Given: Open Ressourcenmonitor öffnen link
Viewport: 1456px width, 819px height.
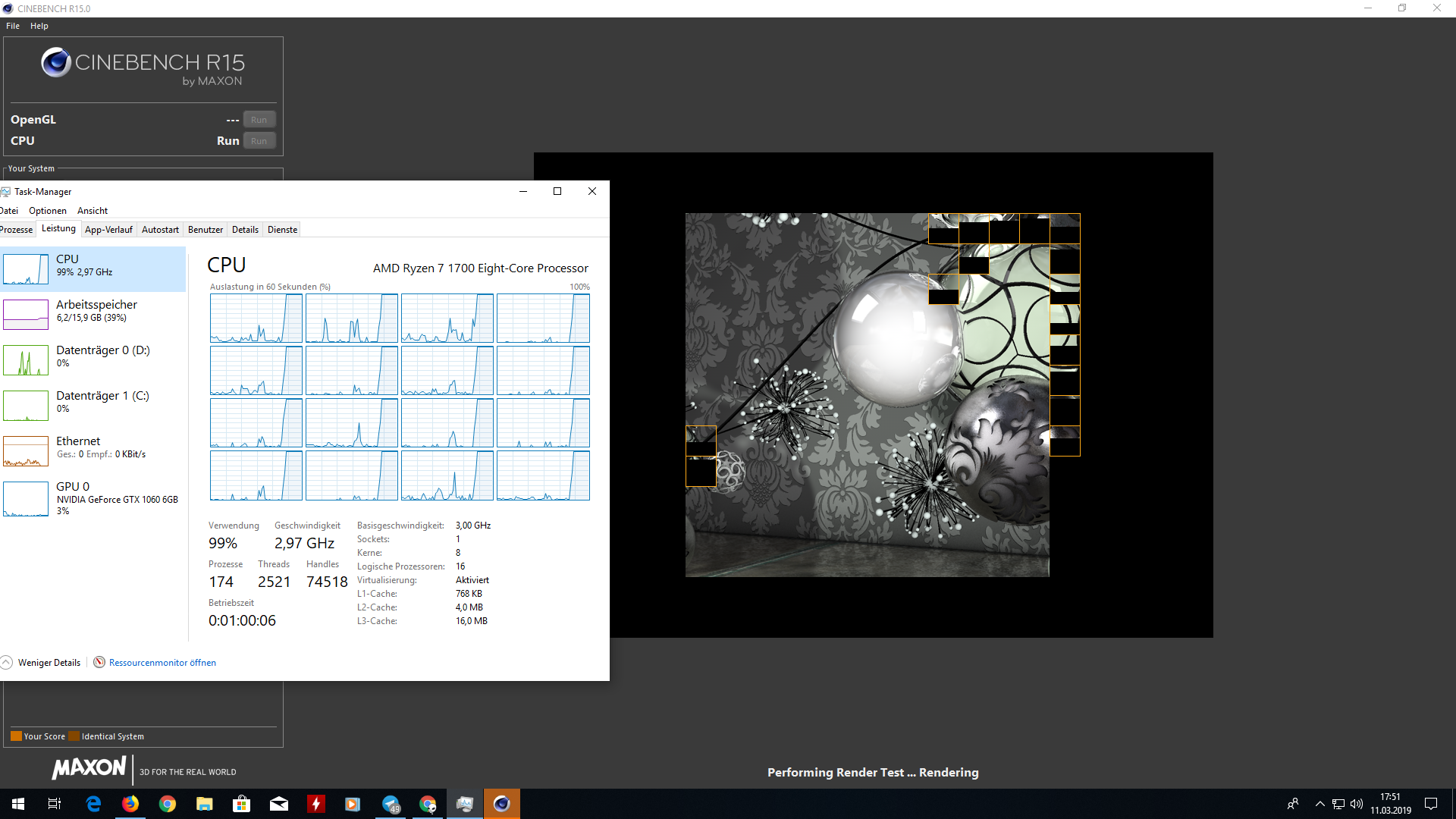Looking at the screenshot, I should tap(162, 663).
